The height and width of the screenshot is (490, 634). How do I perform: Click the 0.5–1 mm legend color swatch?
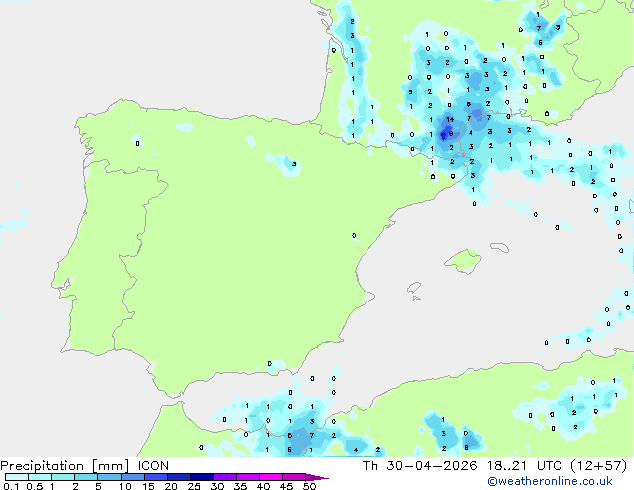pos(40,477)
